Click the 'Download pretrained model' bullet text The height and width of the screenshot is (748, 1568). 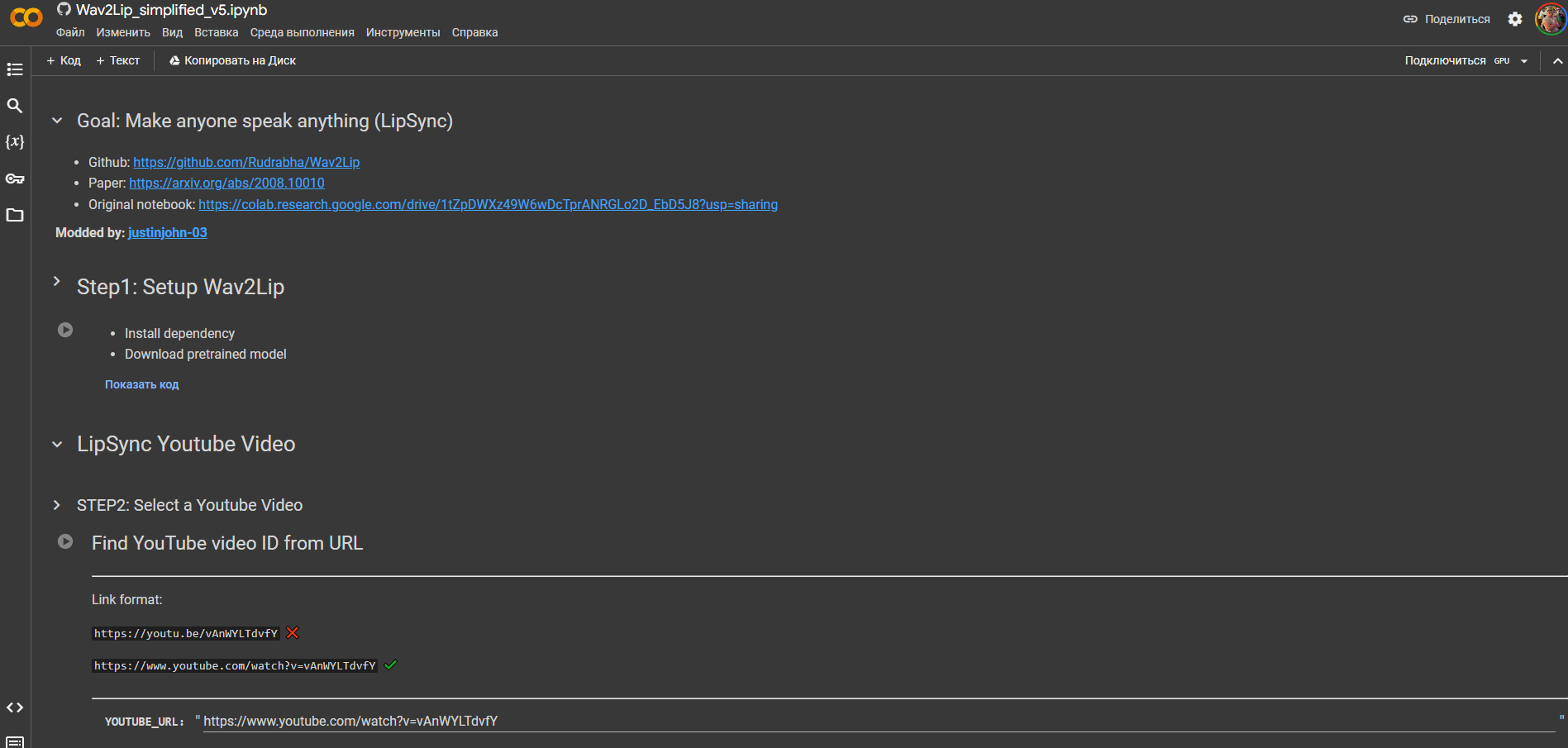206,354
